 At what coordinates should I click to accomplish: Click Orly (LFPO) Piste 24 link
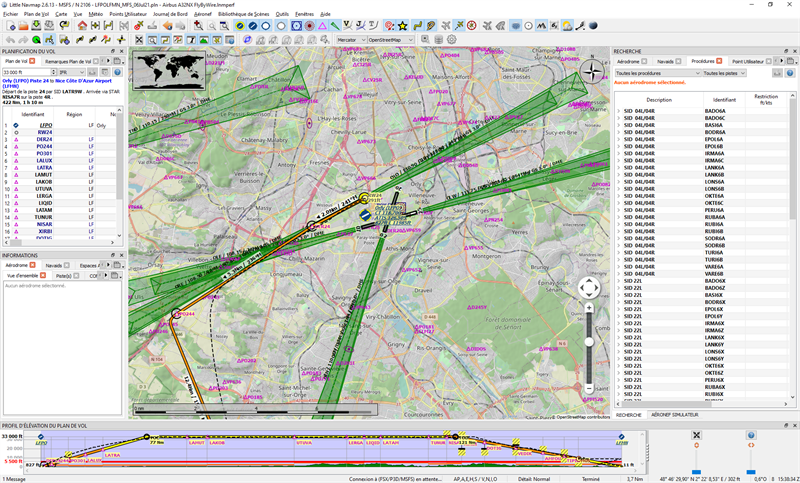tap(25, 81)
